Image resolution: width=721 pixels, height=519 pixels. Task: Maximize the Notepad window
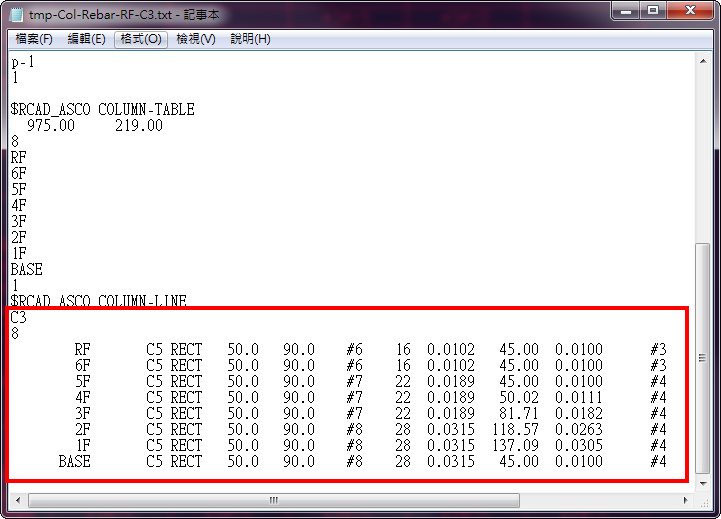coord(652,11)
